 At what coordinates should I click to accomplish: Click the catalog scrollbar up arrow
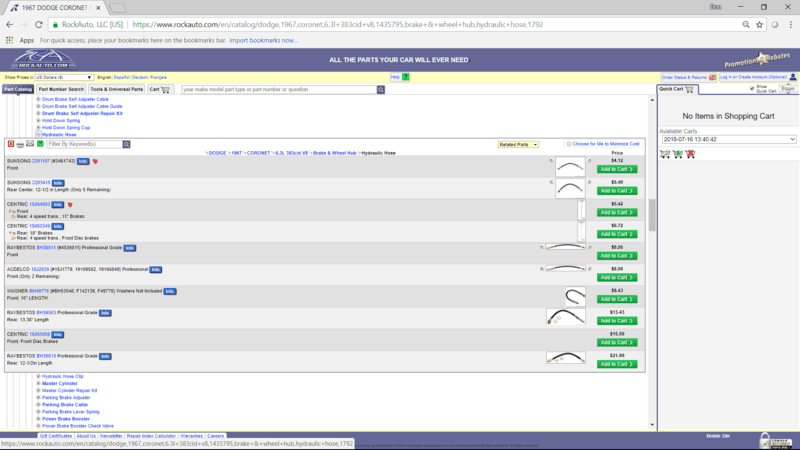[x=652, y=100]
